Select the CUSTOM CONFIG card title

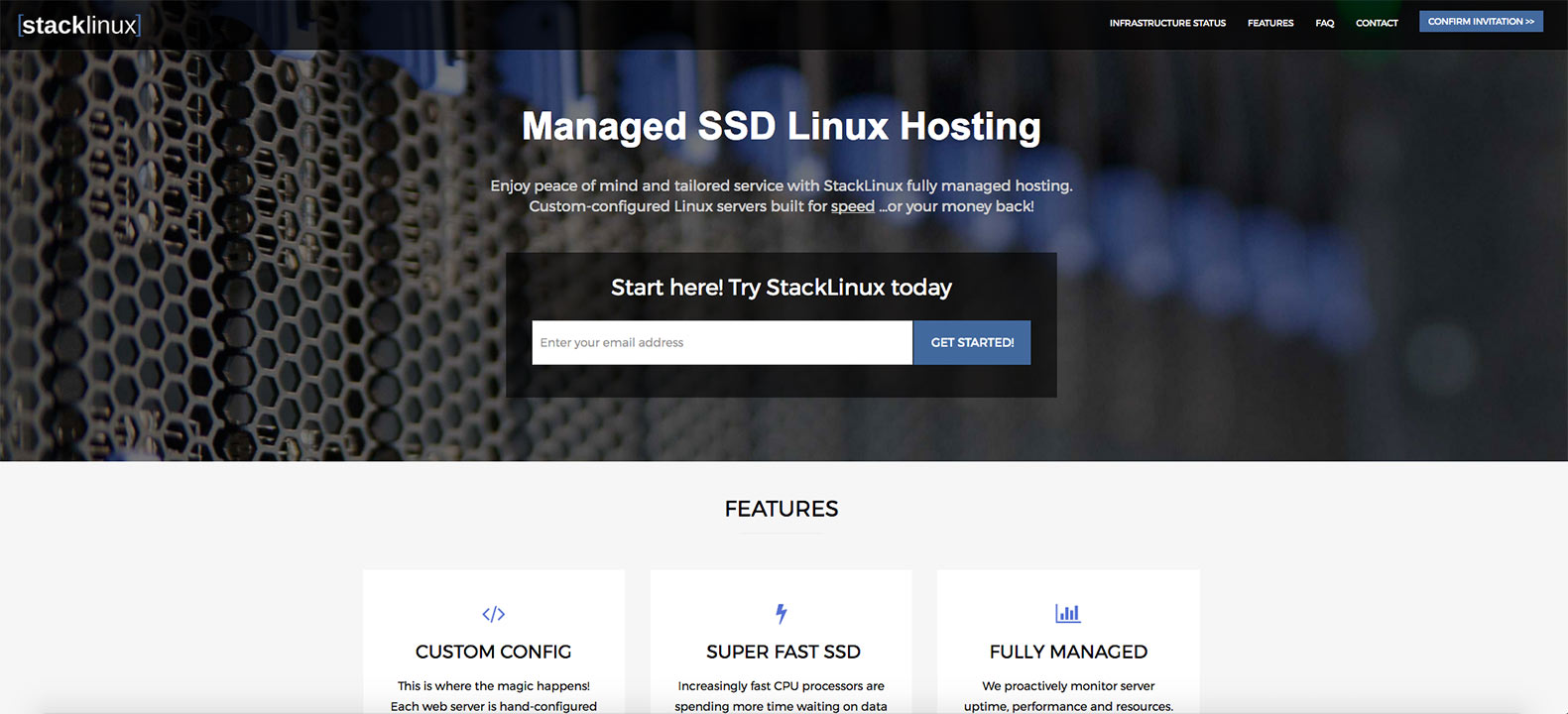point(494,652)
